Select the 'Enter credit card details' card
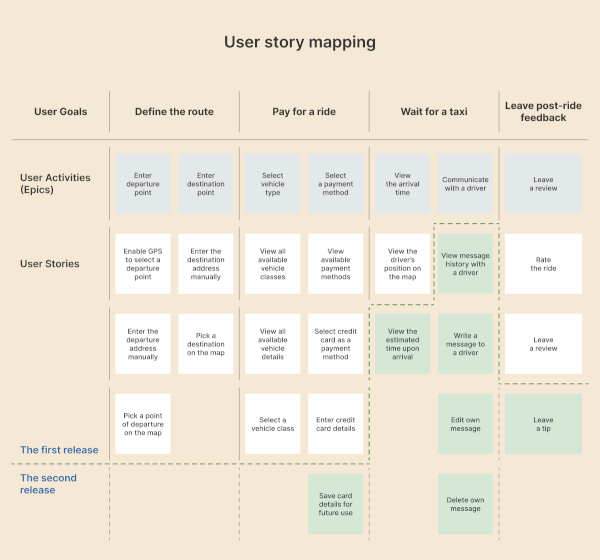600x560 pixels. (x=336, y=424)
